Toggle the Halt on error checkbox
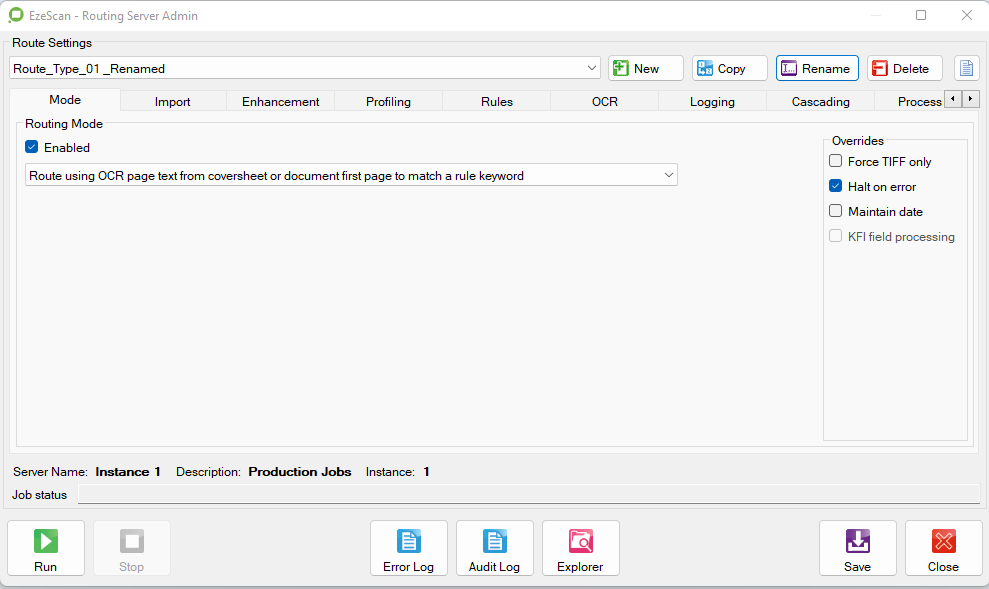This screenshot has width=989, height=589. [836, 186]
